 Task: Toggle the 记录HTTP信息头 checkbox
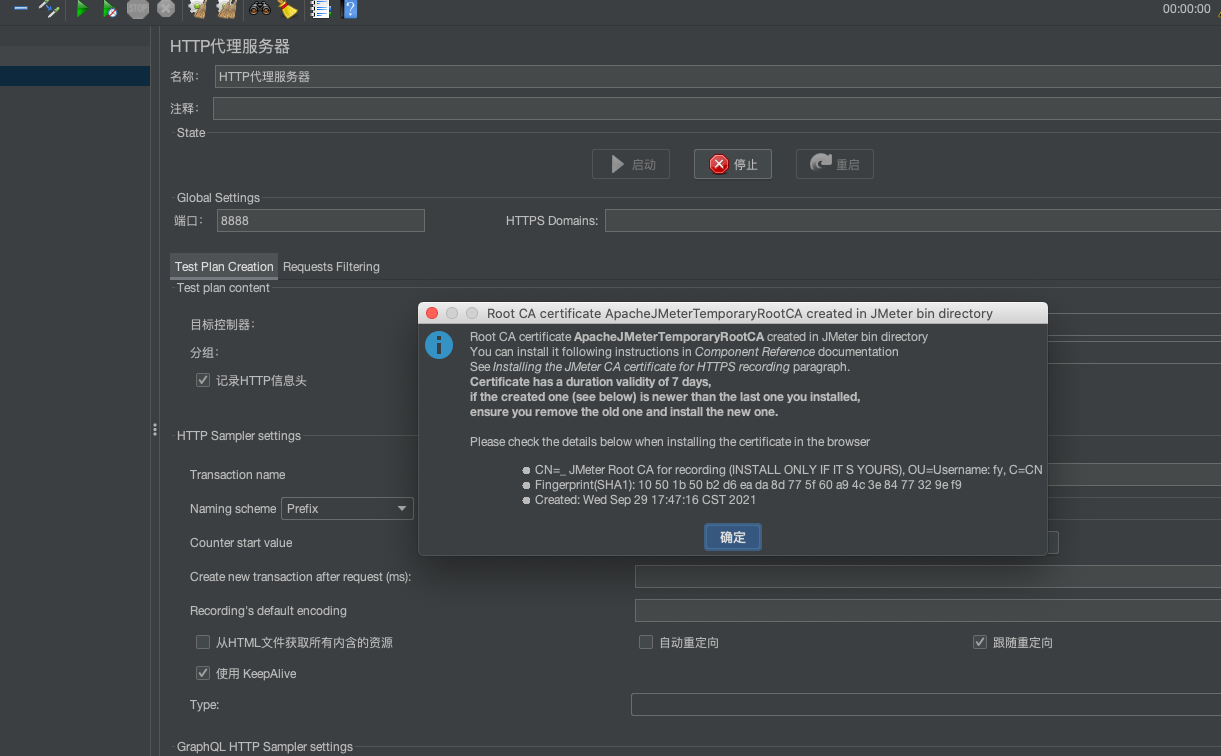[203, 380]
